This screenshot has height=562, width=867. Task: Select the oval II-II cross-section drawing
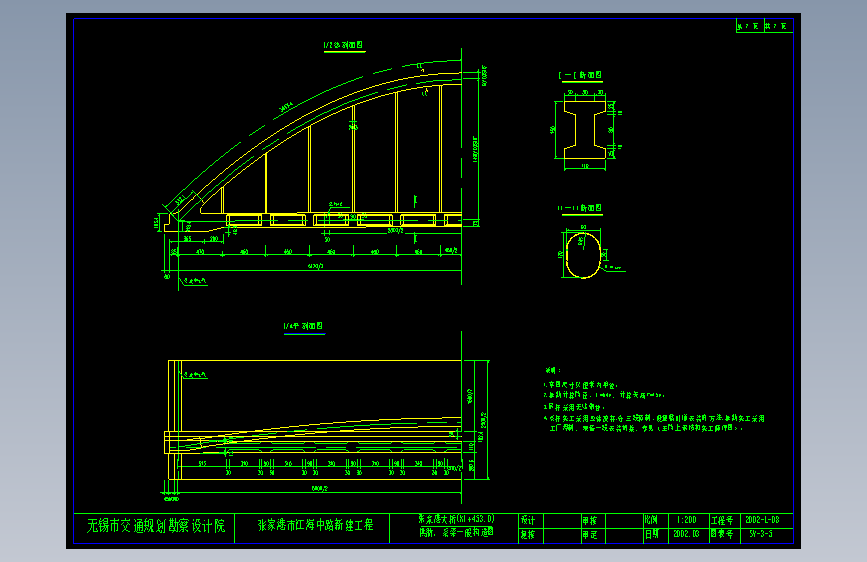click(x=583, y=255)
